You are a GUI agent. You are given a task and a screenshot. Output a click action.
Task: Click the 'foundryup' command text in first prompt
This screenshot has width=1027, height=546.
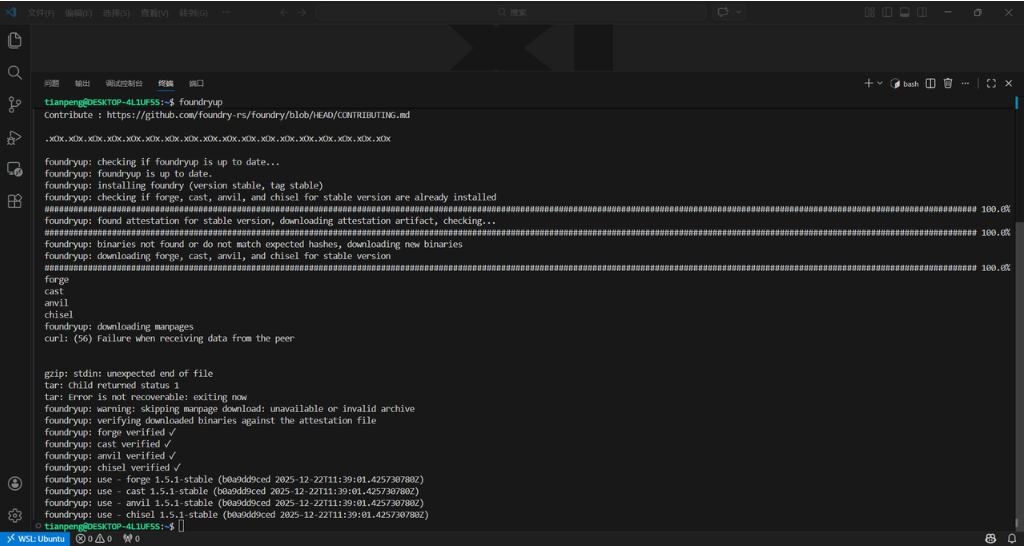click(201, 102)
